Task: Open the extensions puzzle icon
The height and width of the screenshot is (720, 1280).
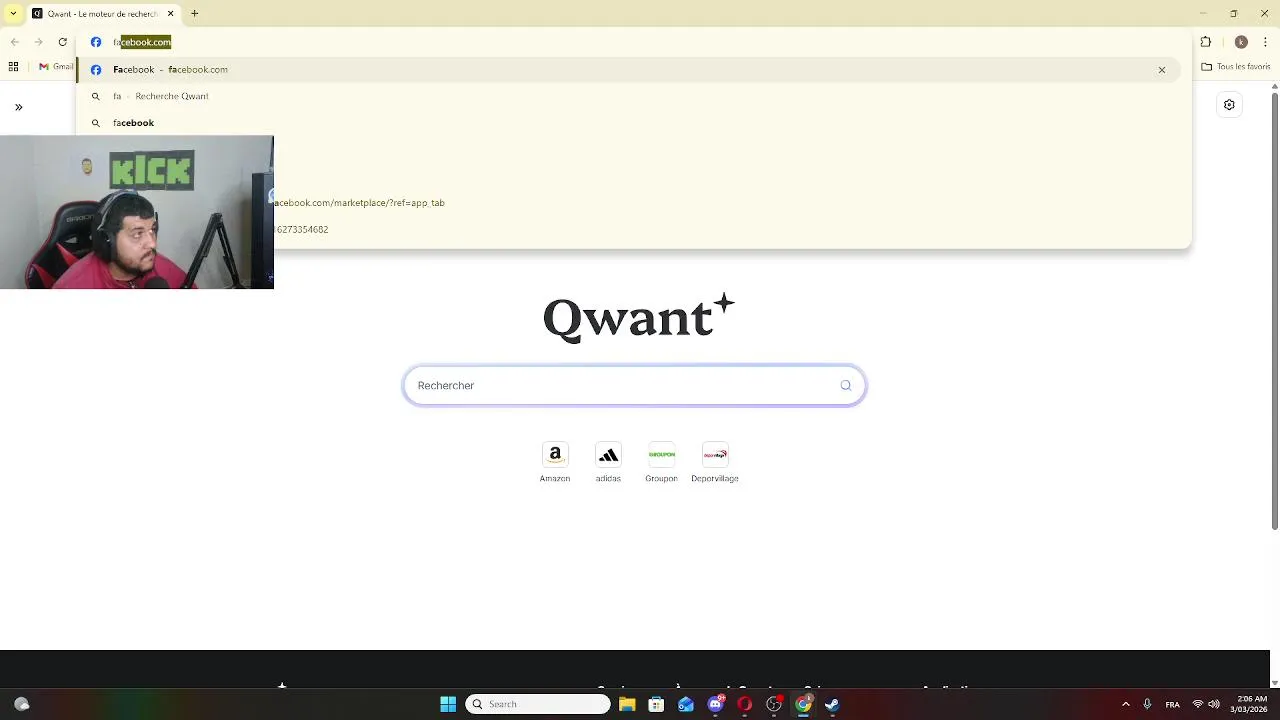Action: point(1206,42)
